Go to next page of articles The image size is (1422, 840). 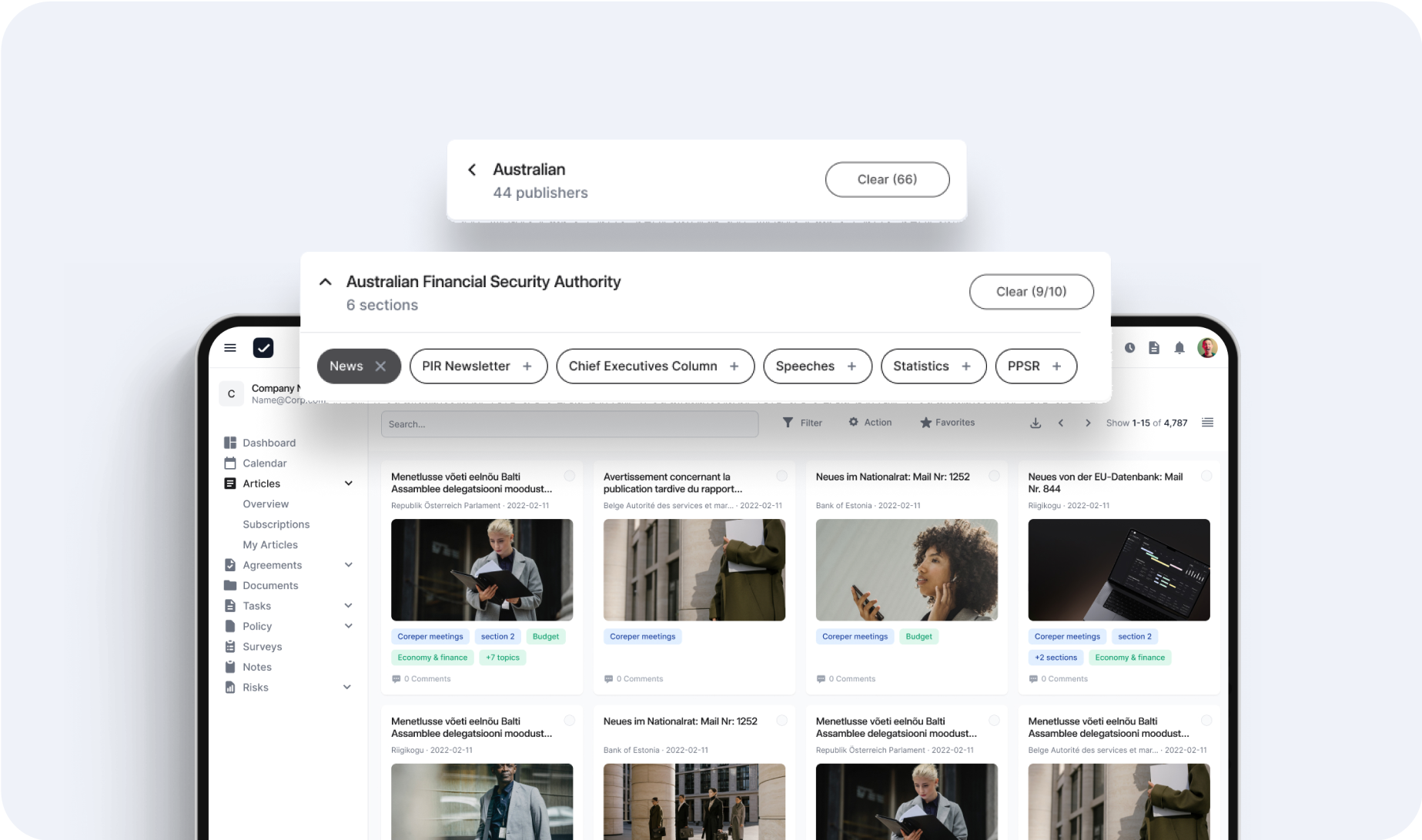pos(1088,423)
